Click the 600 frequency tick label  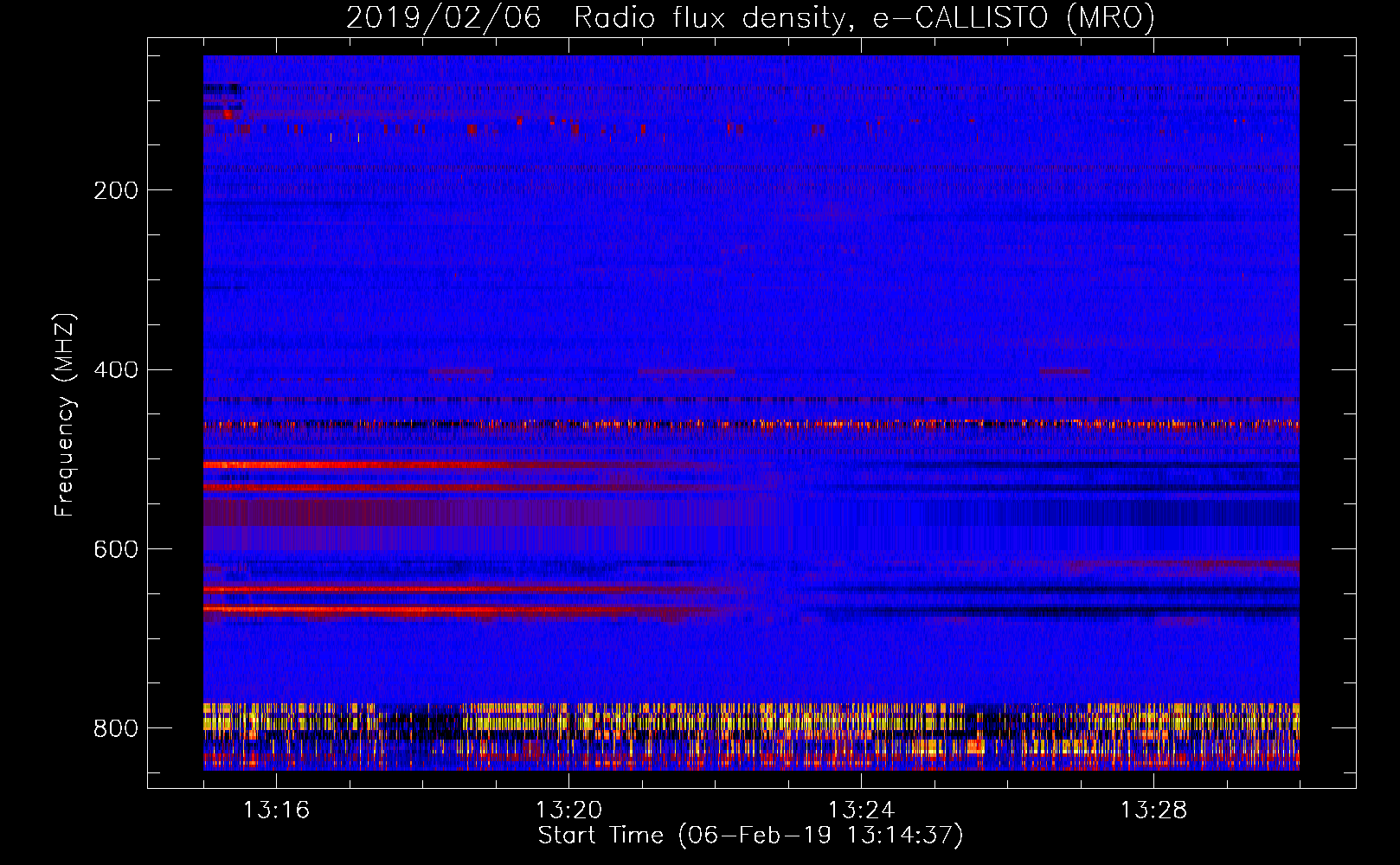pos(116,550)
